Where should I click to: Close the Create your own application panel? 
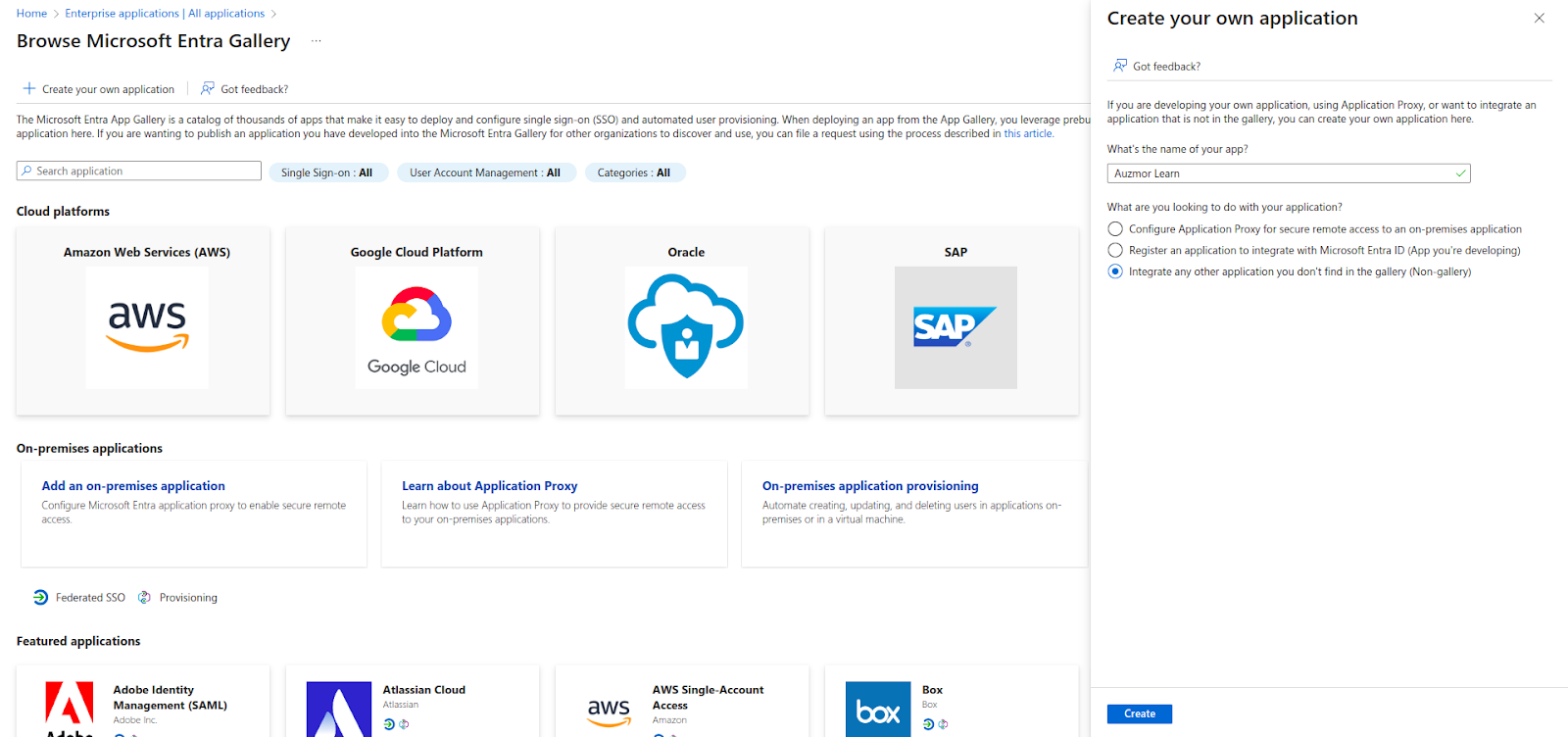tap(1539, 18)
